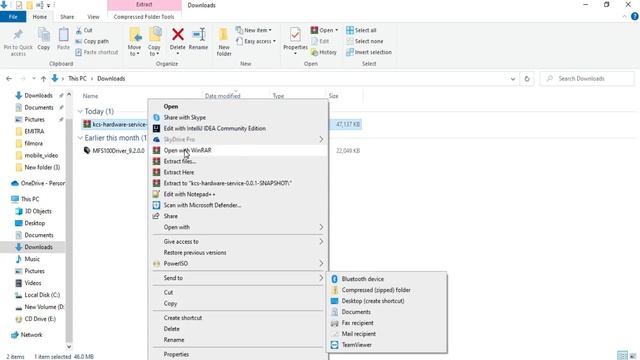
Task: Click the Search Downloads field
Action: (587, 78)
